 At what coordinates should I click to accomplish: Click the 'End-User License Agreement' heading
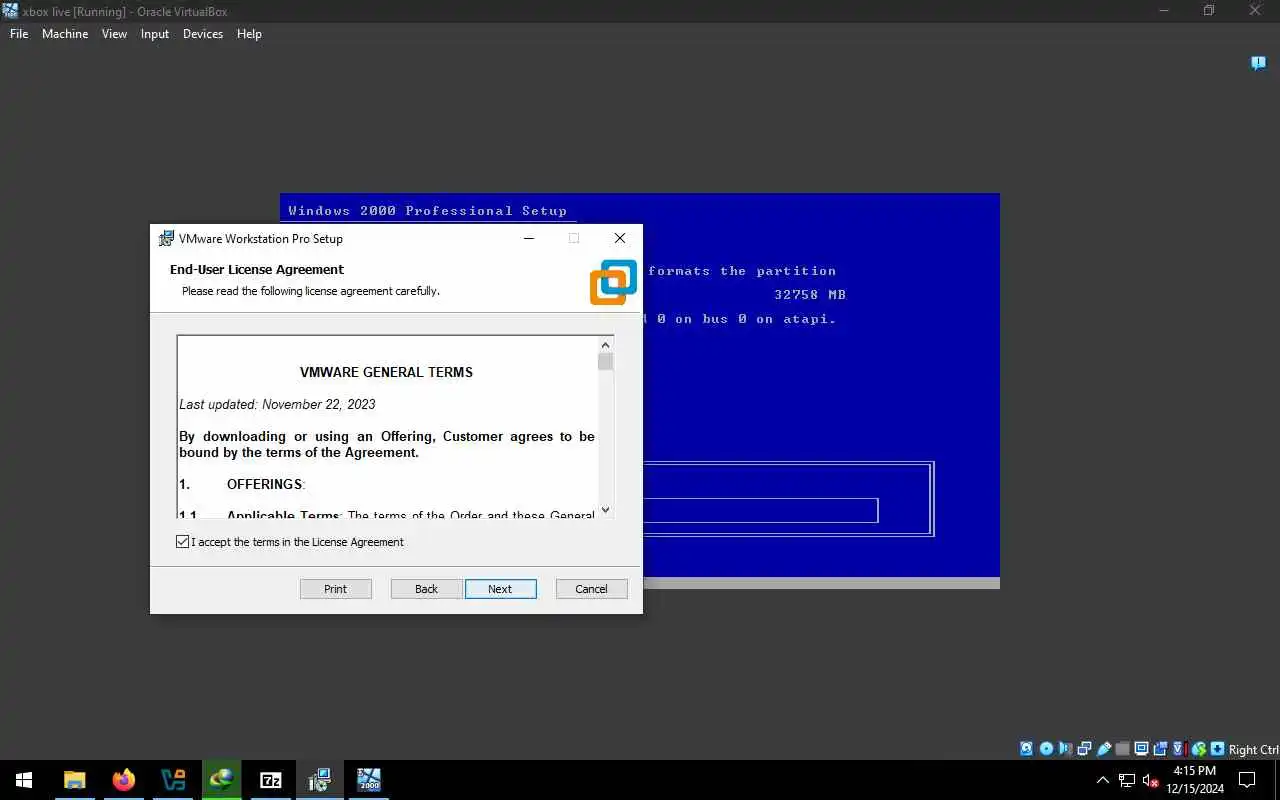pos(257,270)
